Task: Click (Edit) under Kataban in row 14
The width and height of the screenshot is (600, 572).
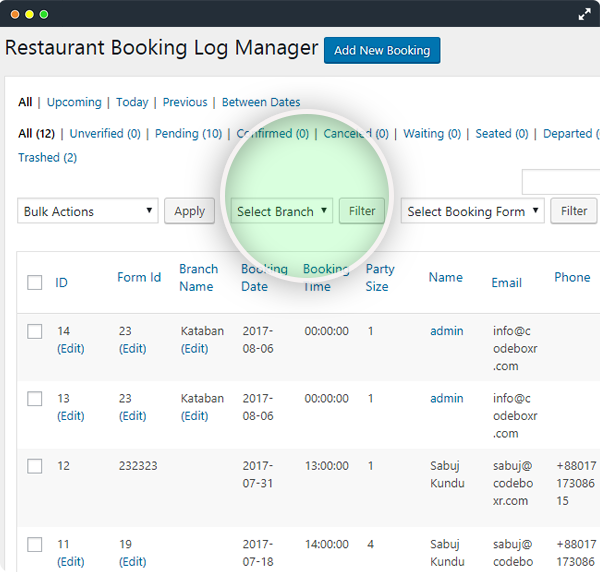Action: [x=194, y=349]
